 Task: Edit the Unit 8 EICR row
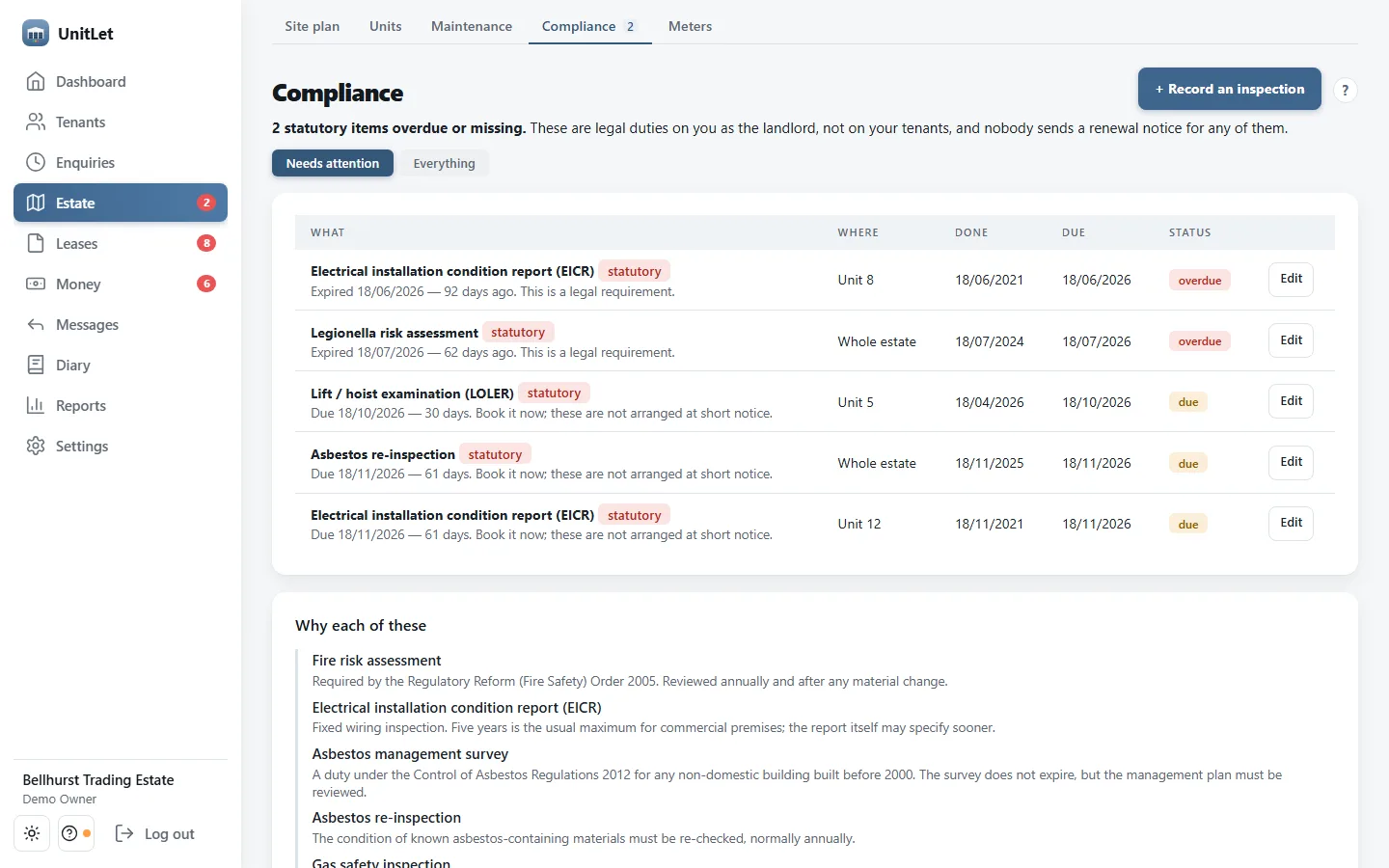click(1292, 279)
